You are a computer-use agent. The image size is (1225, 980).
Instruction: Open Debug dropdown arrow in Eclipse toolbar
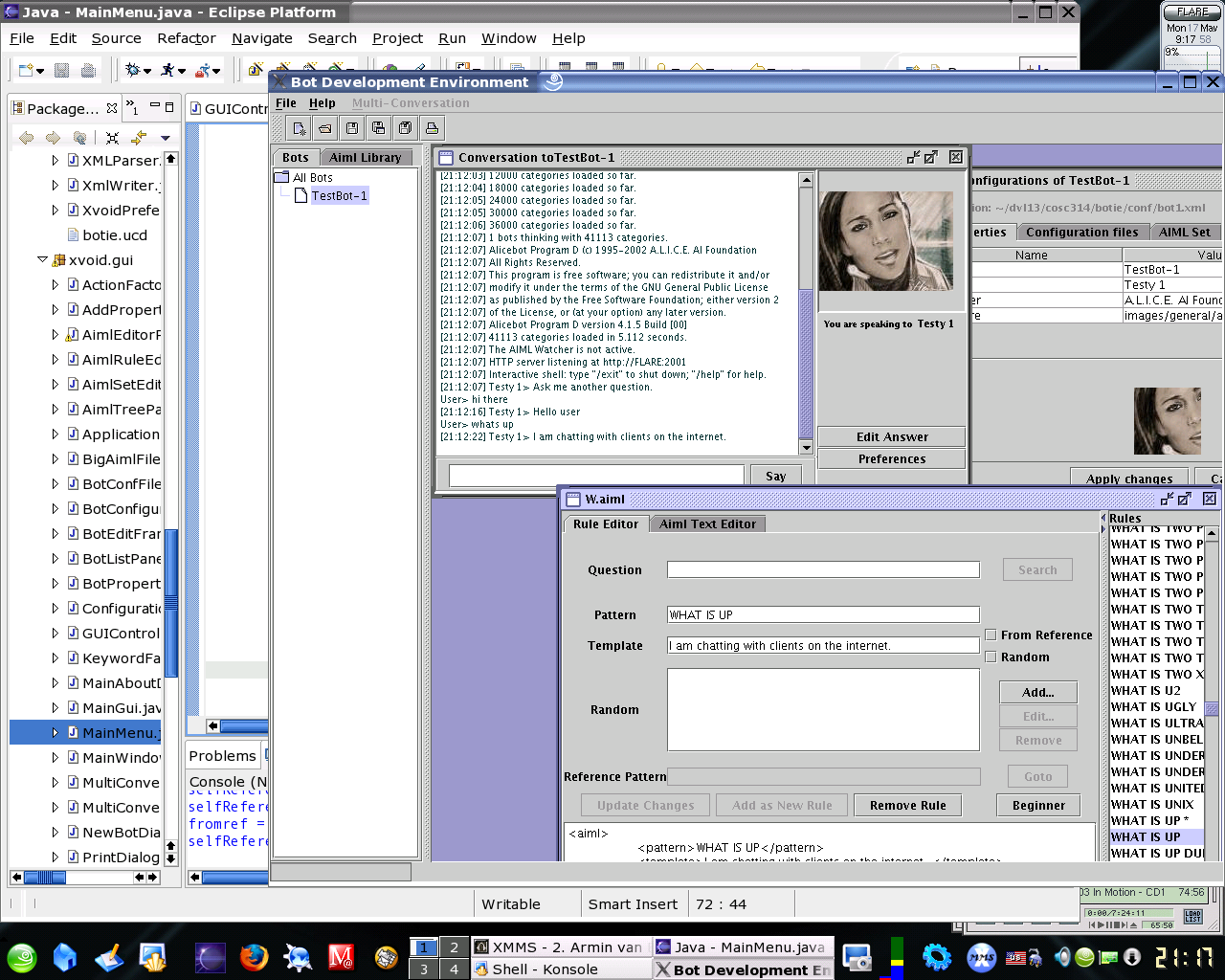[147, 71]
